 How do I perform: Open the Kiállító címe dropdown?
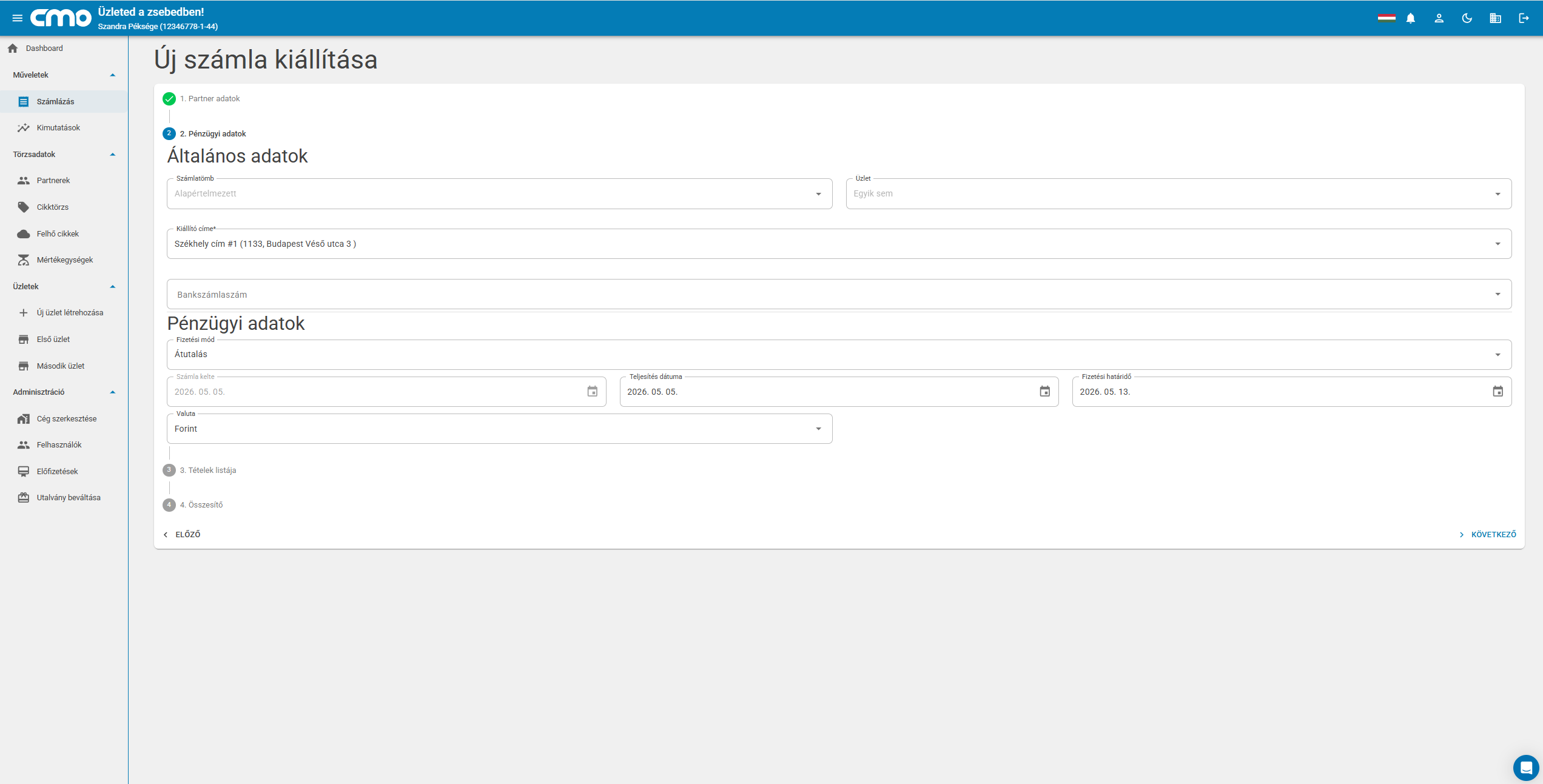[839, 244]
